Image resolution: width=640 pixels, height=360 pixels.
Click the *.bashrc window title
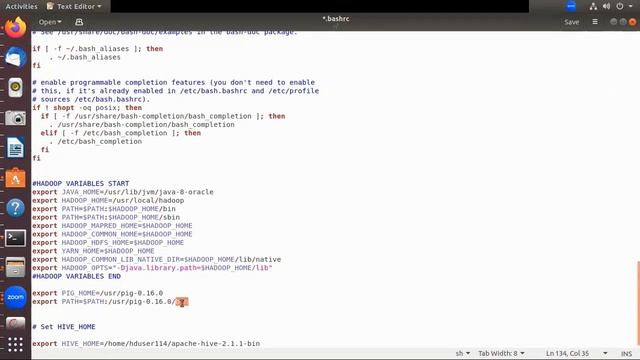pos(336,19)
